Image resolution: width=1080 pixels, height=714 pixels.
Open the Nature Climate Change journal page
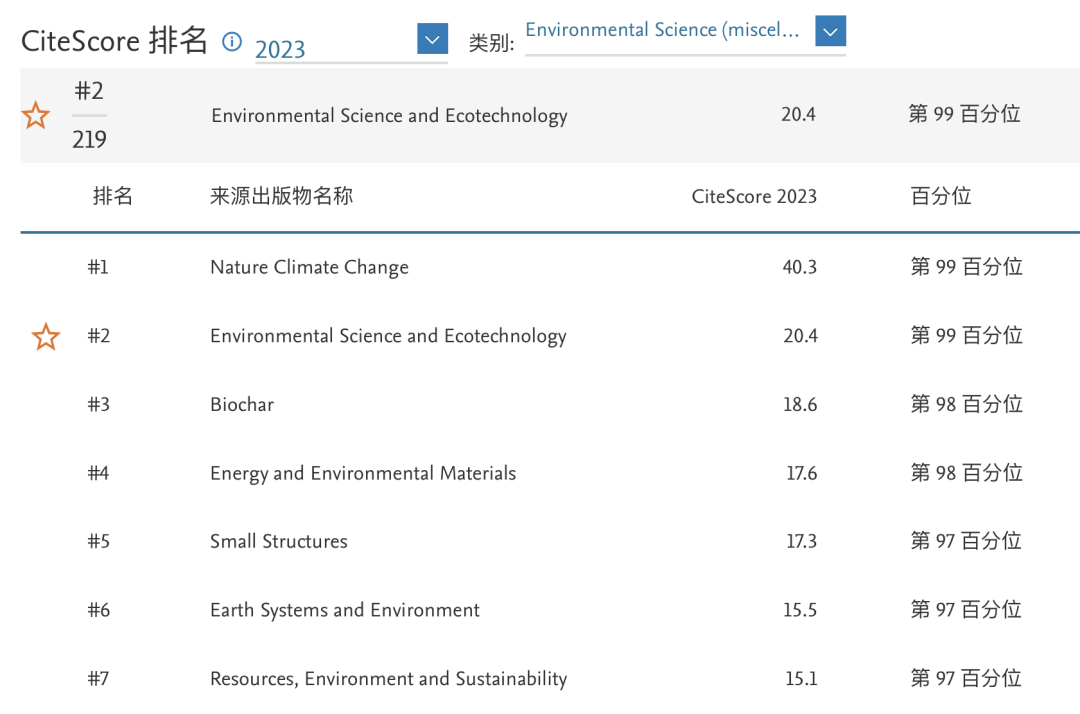tap(309, 267)
